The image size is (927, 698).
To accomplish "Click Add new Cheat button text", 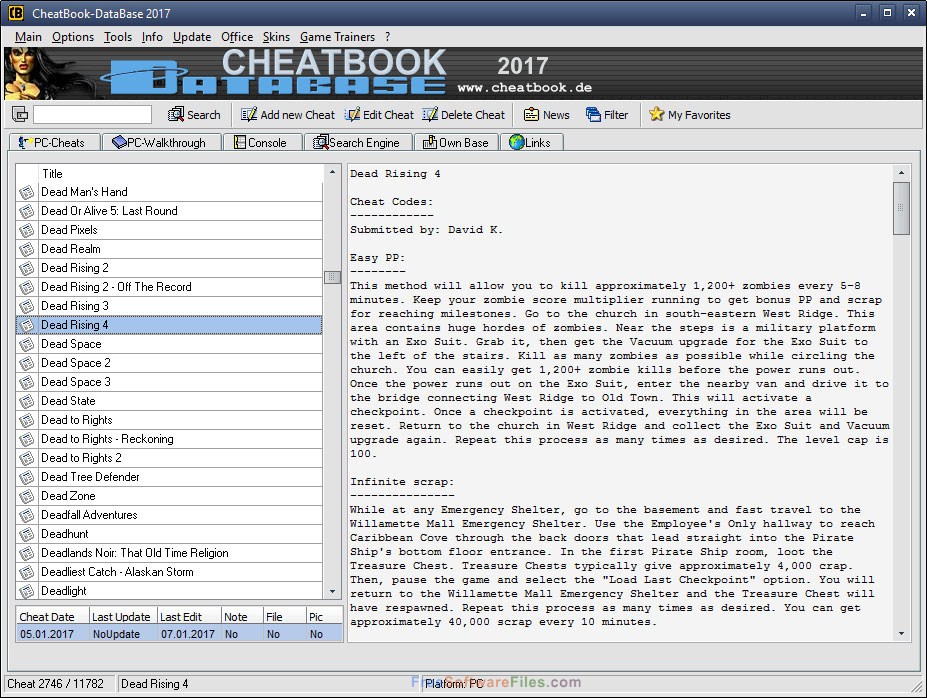I will [297, 115].
